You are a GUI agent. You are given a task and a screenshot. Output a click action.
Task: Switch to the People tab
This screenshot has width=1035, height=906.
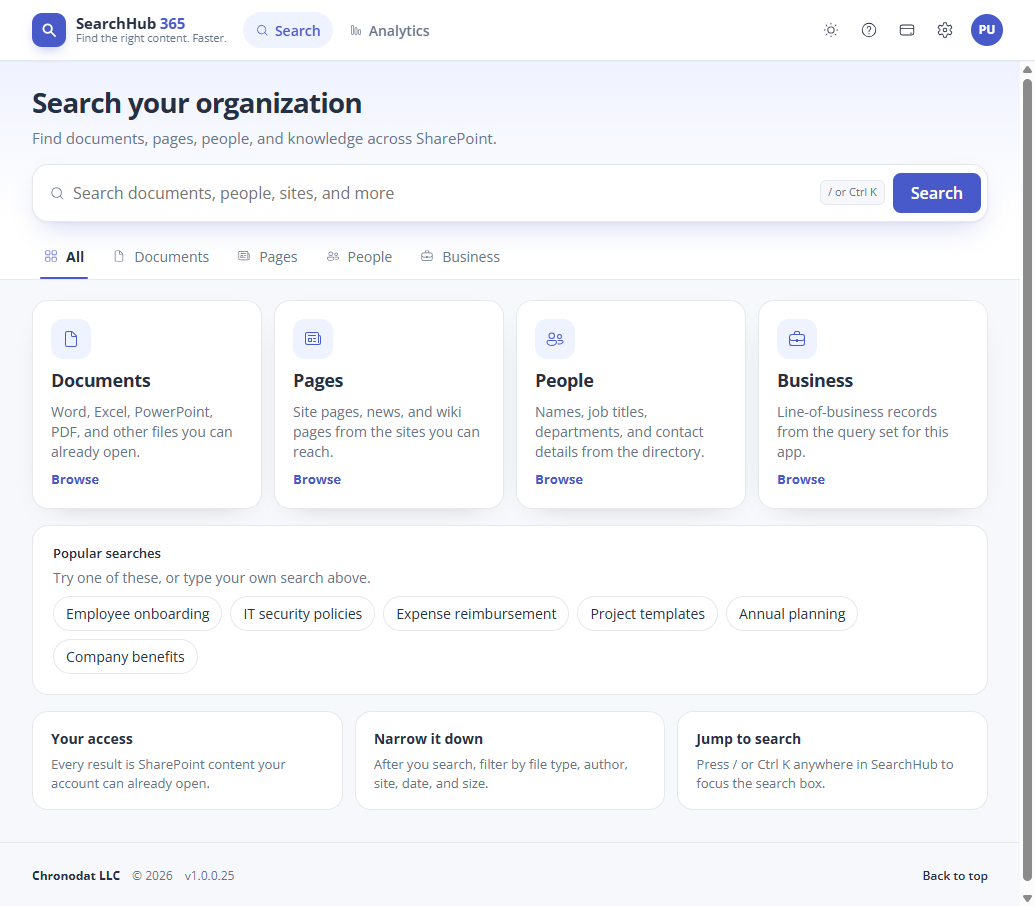(x=360, y=257)
